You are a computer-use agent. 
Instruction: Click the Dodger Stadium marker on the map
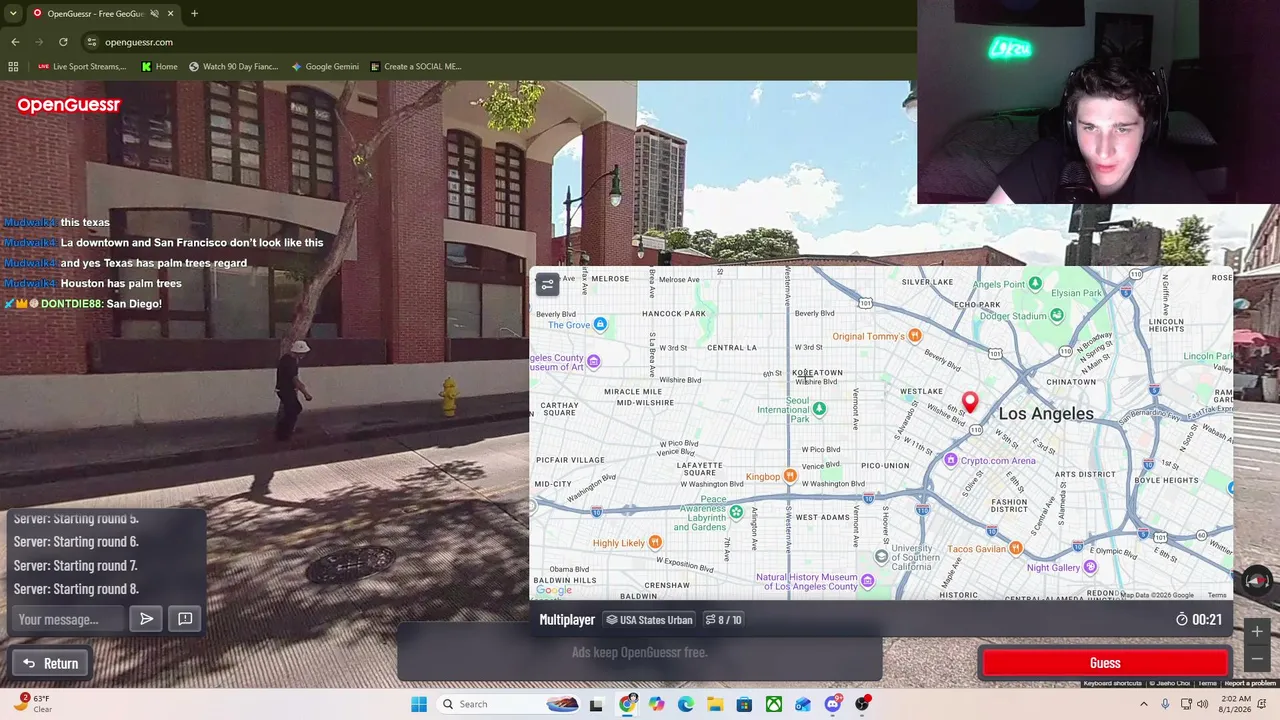[1057, 316]
